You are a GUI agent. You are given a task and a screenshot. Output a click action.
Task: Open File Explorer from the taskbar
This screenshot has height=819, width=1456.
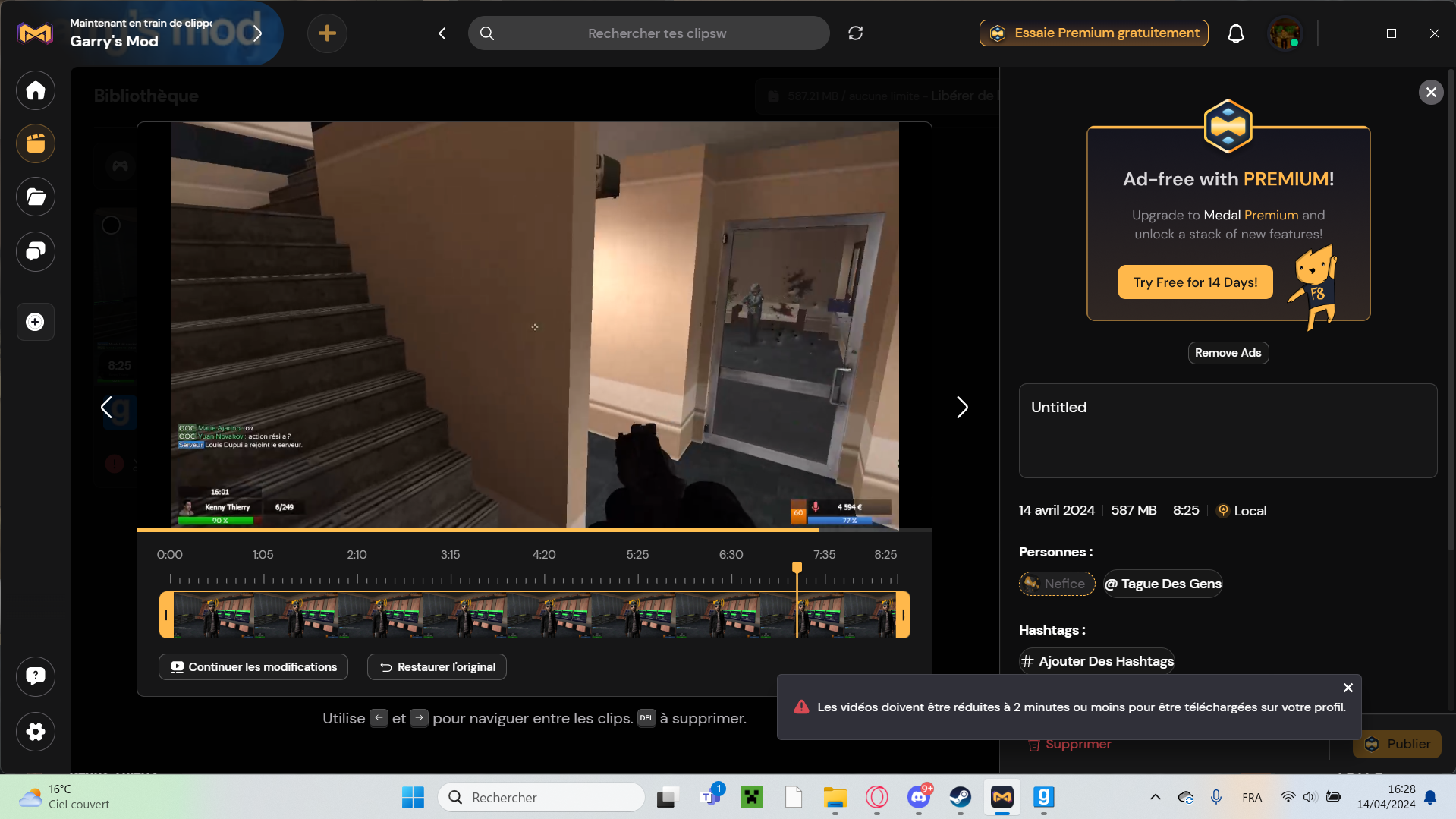835,798
